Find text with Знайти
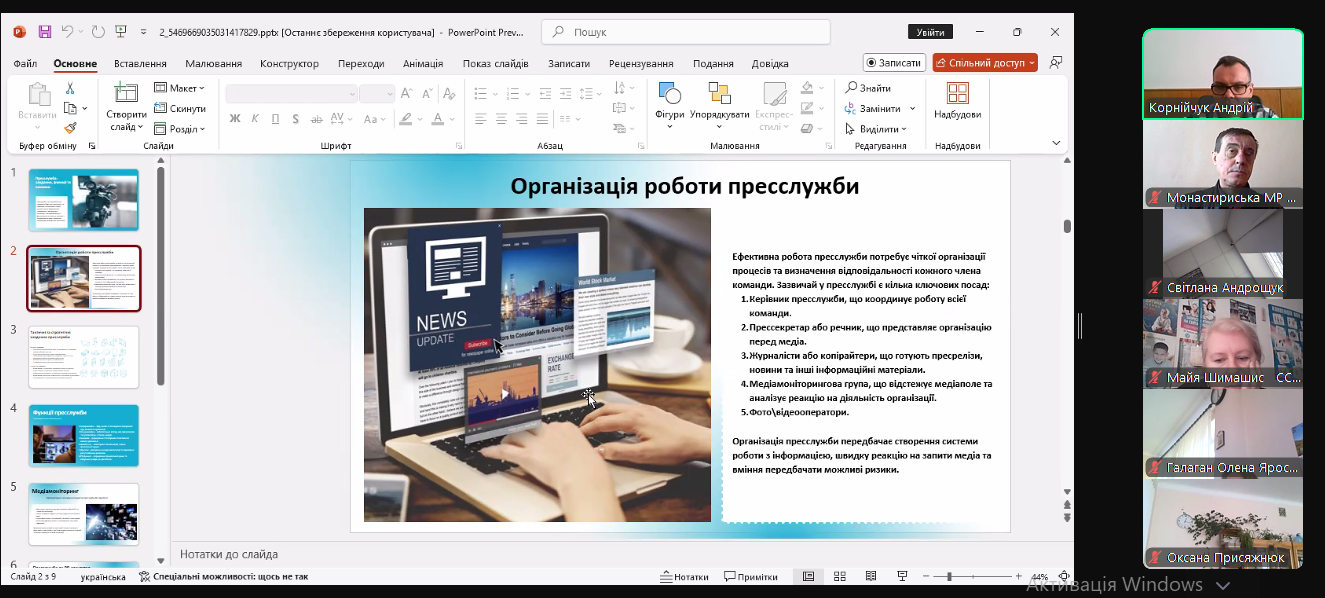The width and height of the screenshot is (1325, 598). (867, 88)
